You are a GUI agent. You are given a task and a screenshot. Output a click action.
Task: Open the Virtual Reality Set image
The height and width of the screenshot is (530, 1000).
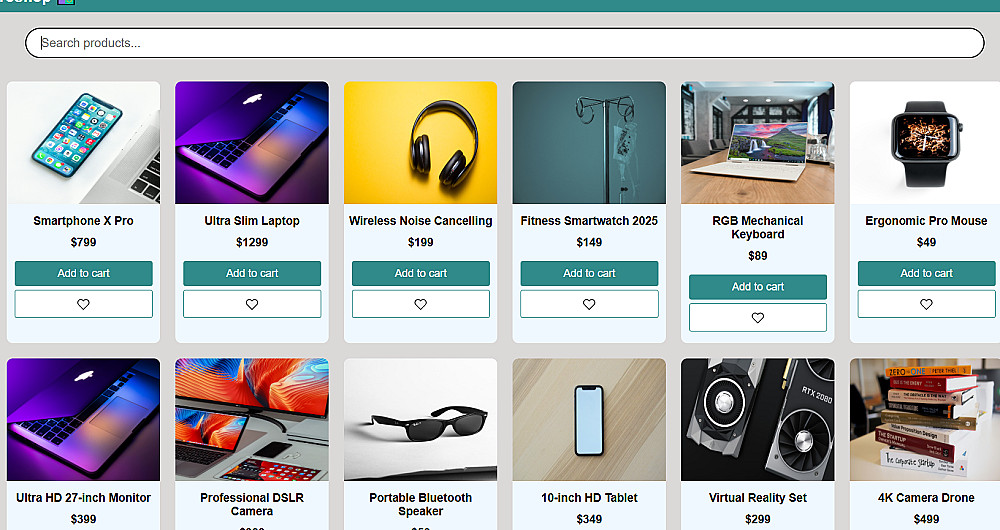(x=758, y=419)
